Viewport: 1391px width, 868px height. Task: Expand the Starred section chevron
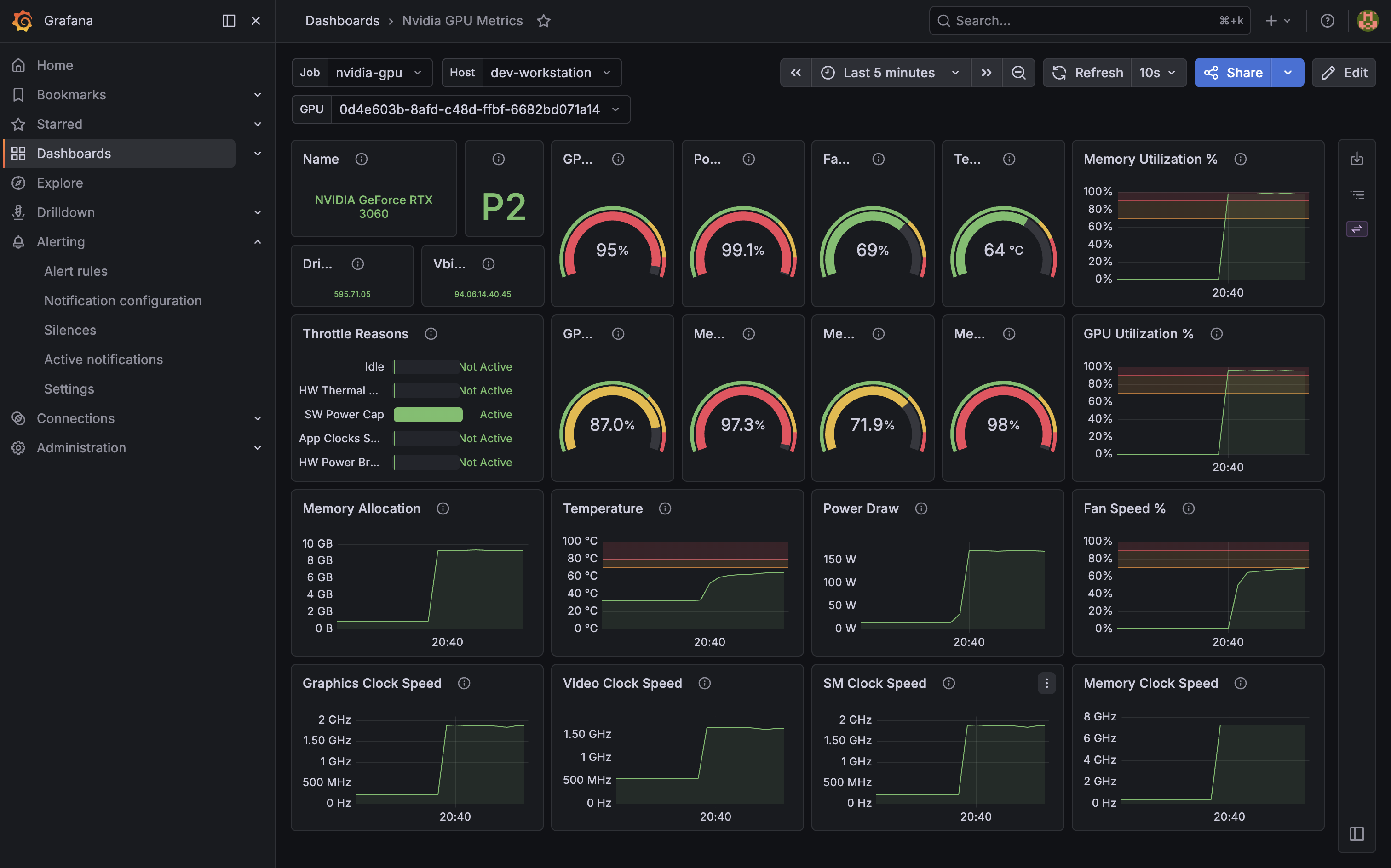coord(258,124)
